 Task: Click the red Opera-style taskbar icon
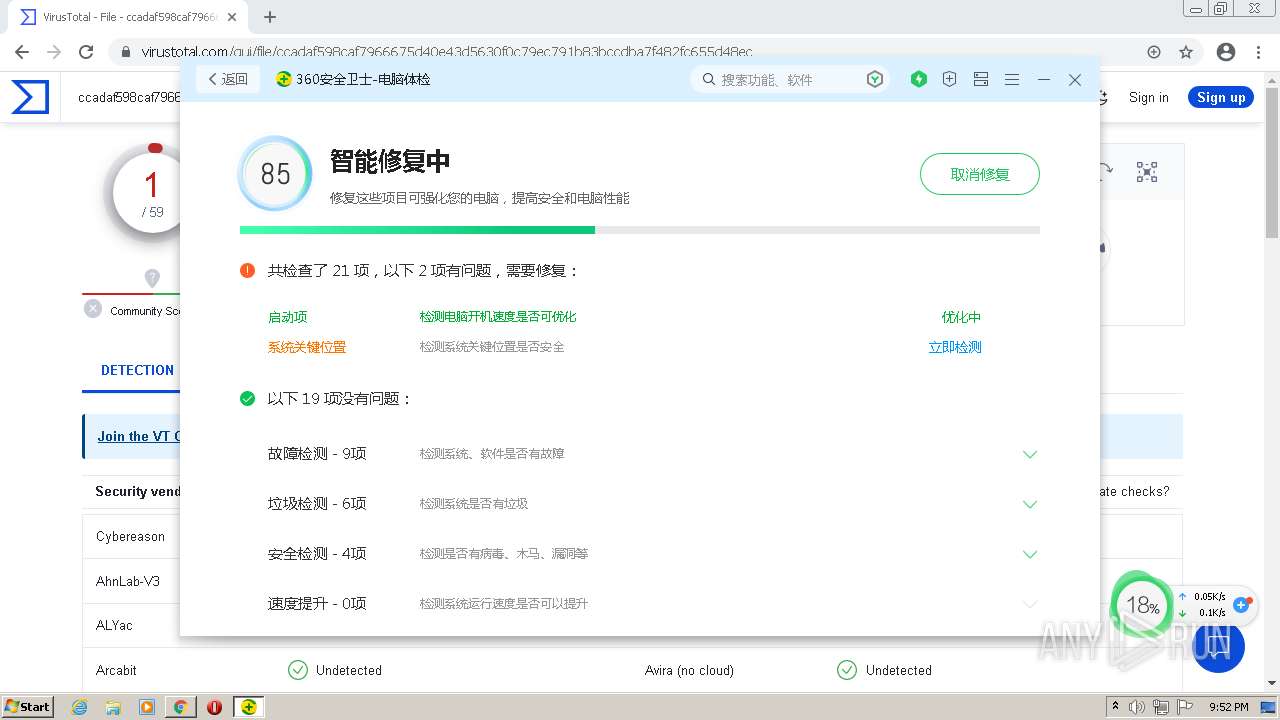tap(214, 707)
